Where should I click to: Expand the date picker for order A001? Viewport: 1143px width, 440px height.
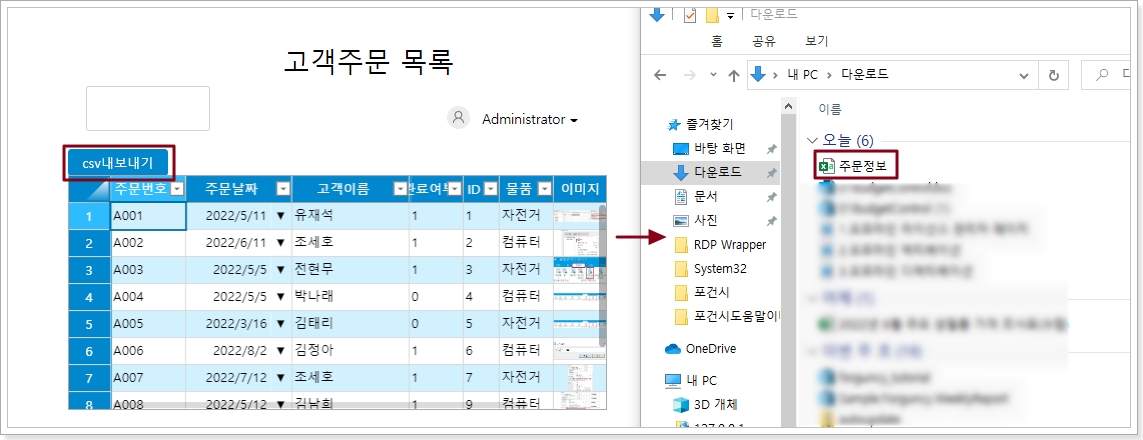click(x=280, y=216)
